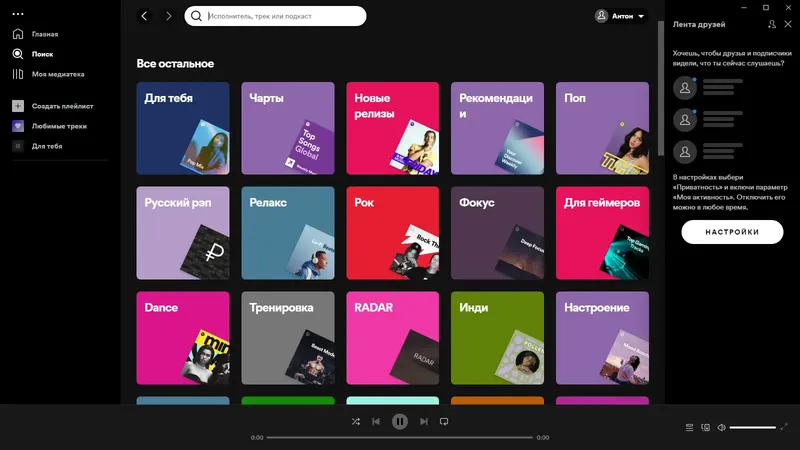This screenshot has width=800, height=450.
Task: Open the Чарты category card
Action: [x=288, y=128]
